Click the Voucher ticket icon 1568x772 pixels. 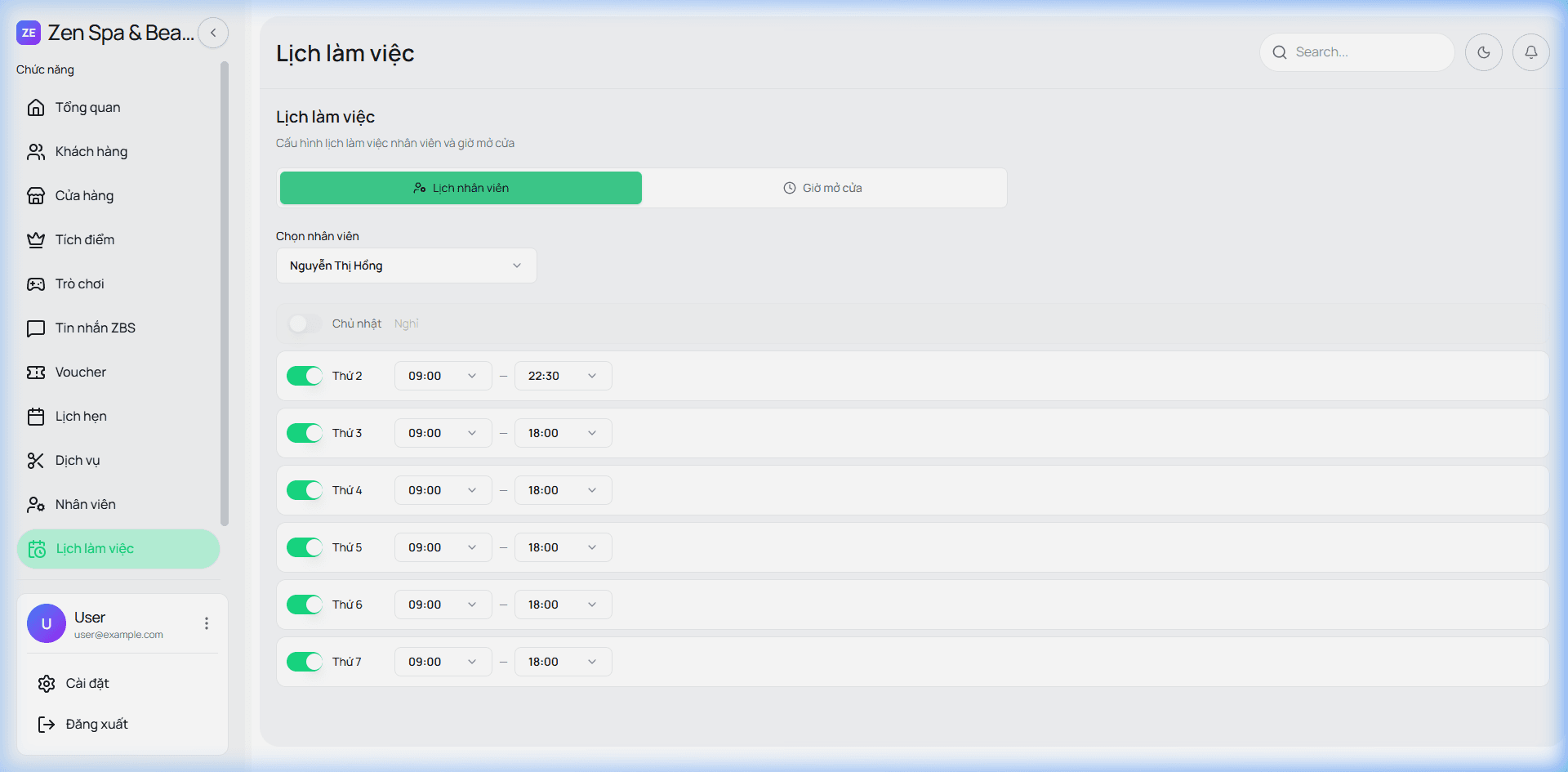[x=36, y=373]
